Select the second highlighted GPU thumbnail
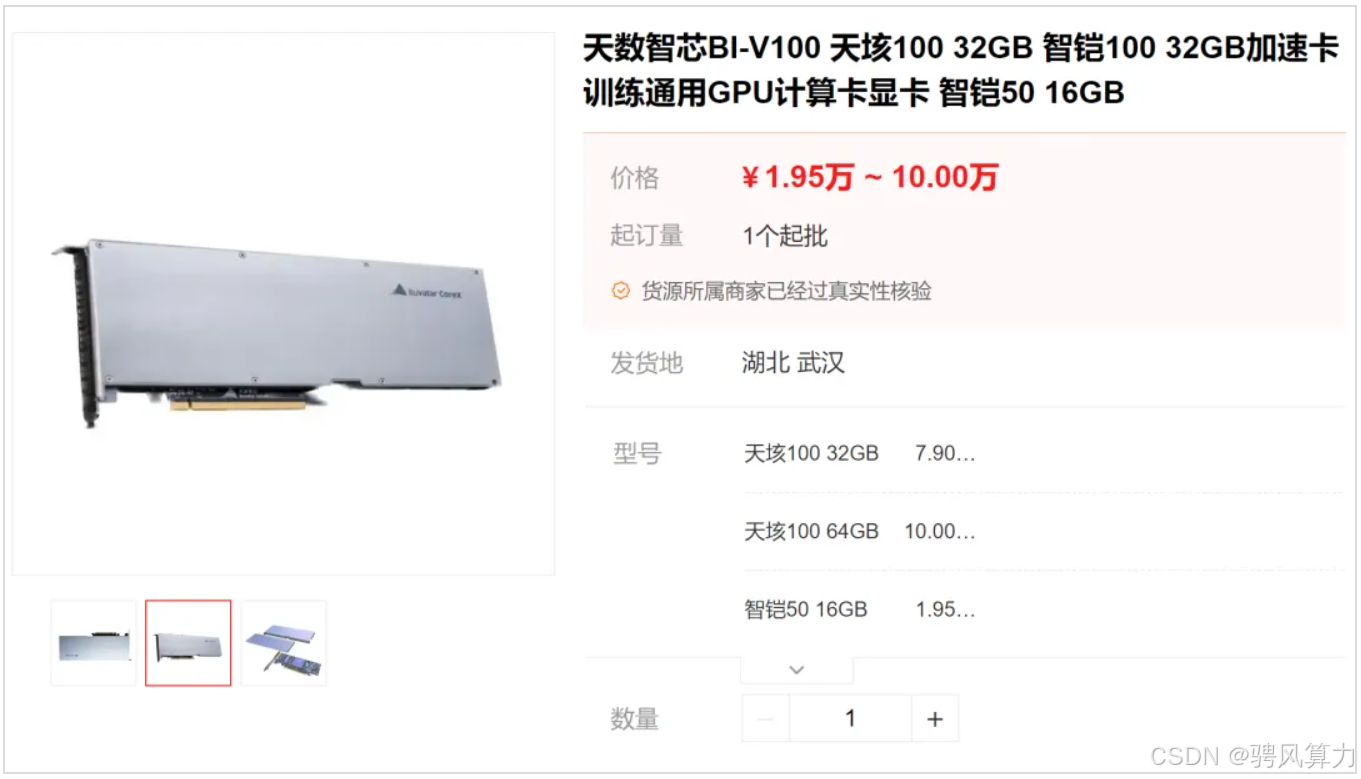The image size is (1361, 779). coord(188,643)
